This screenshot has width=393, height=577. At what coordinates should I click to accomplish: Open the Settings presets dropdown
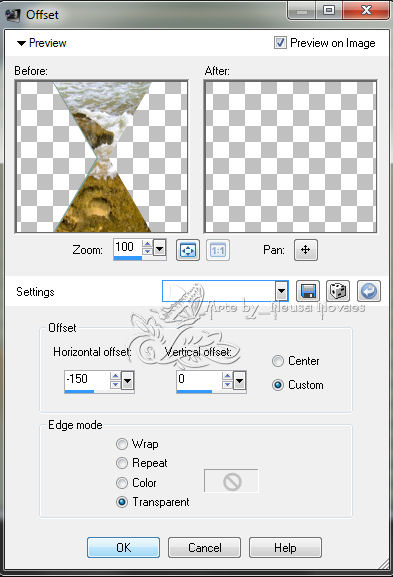pyautogui.click(x=282, y=291)
